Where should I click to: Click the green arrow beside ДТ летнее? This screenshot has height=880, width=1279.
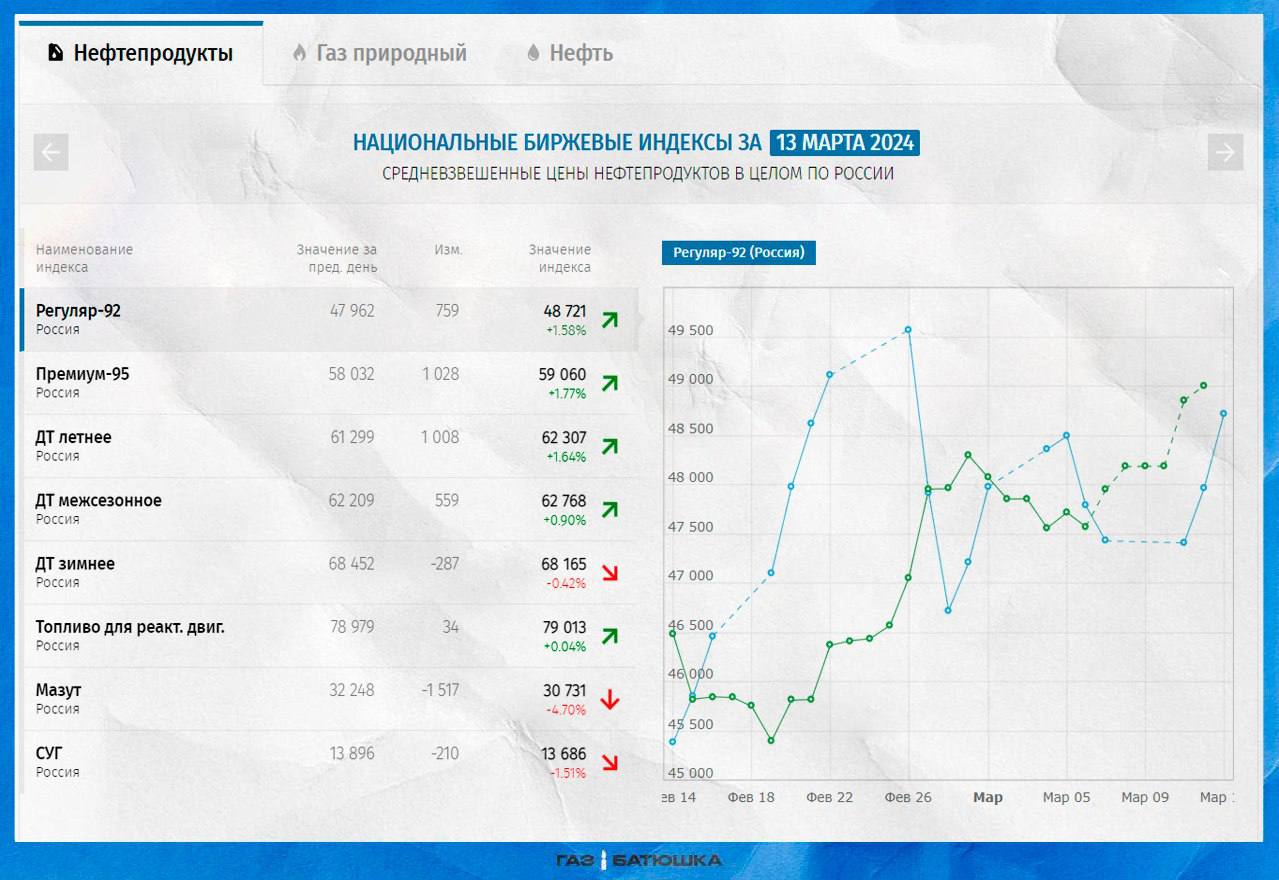609,446
